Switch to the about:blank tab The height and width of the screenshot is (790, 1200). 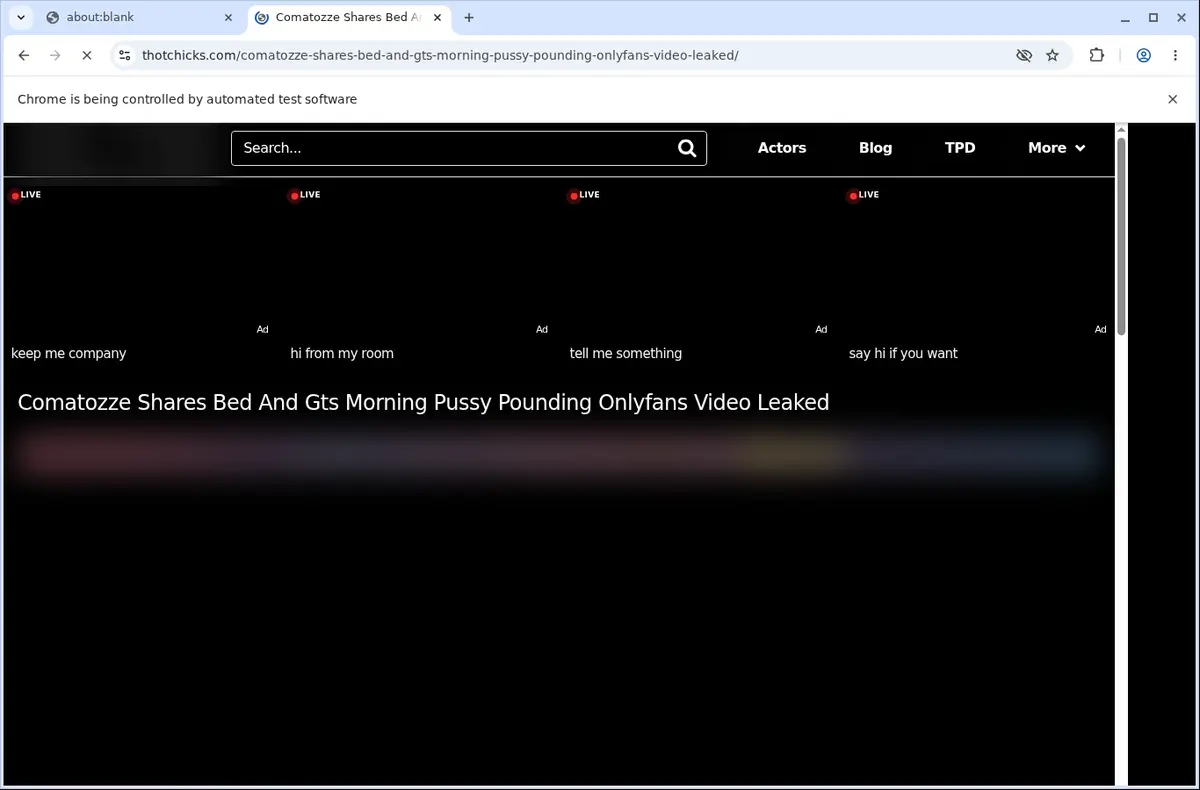(x=138, y=17)
